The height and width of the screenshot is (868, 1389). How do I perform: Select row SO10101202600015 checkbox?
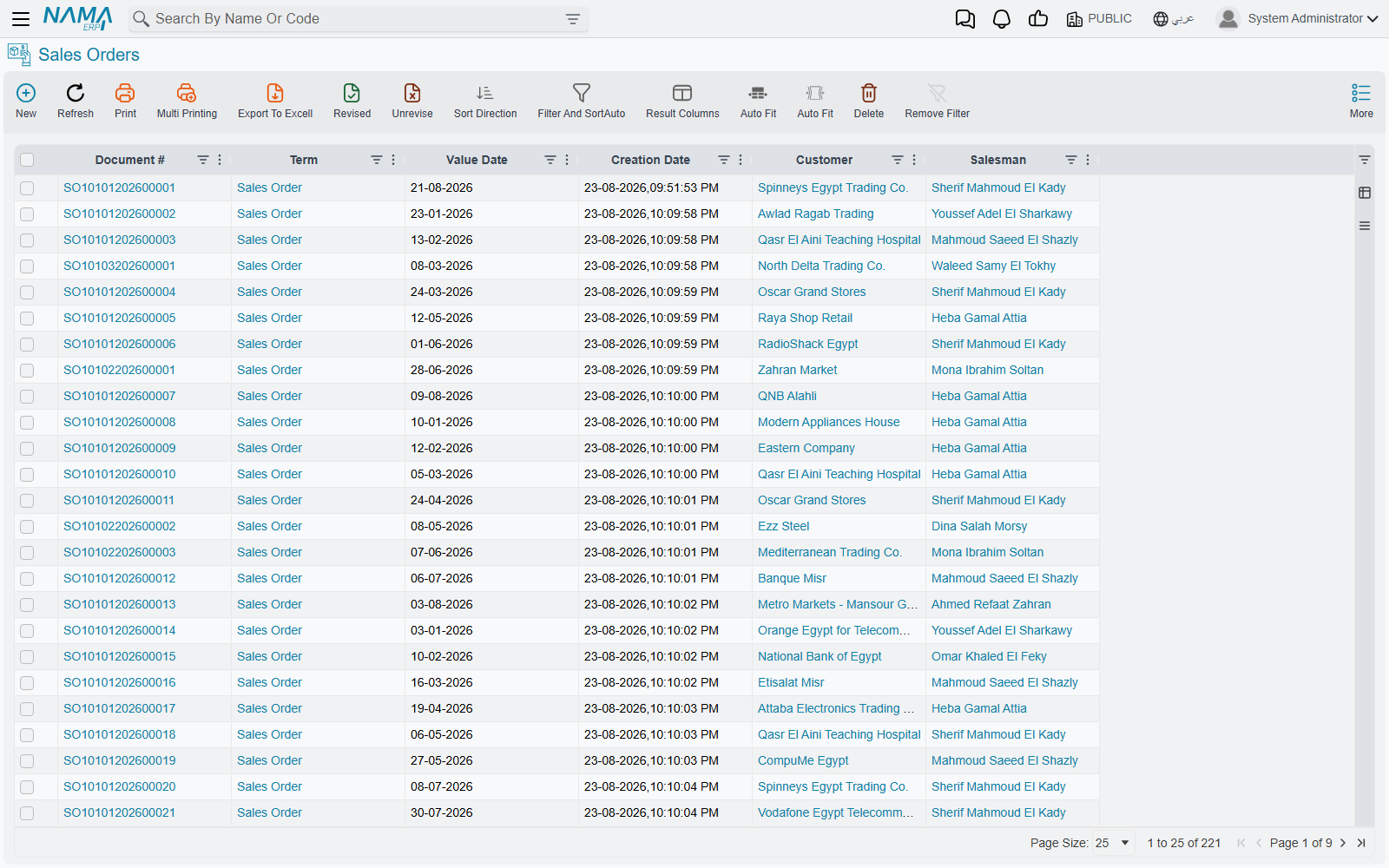pos(27,657)
